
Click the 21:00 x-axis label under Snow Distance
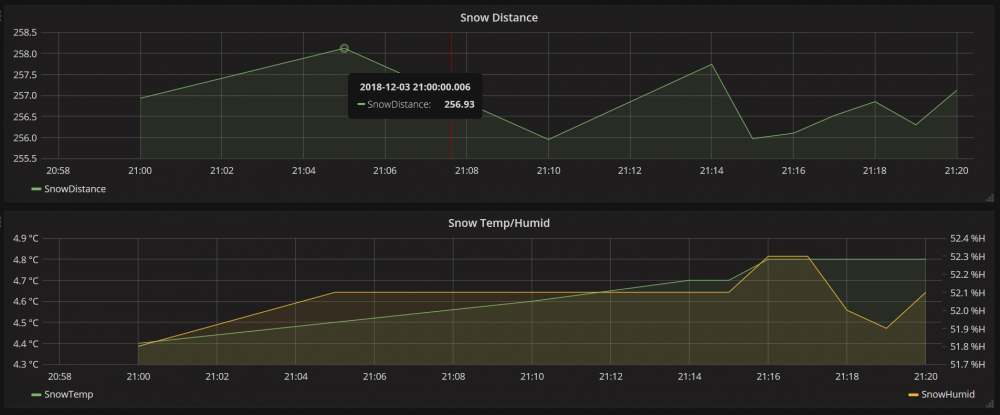140,171
